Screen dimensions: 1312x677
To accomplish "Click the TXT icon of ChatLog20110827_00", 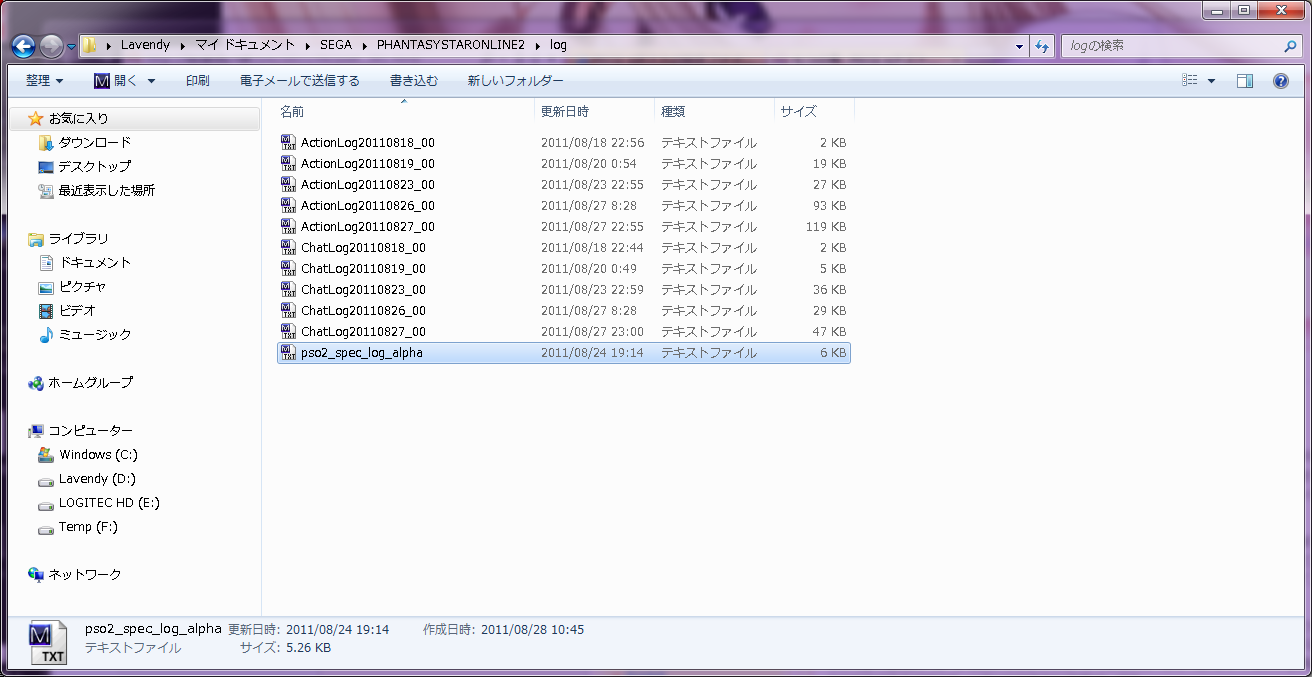I will click(x=289, y=331).
